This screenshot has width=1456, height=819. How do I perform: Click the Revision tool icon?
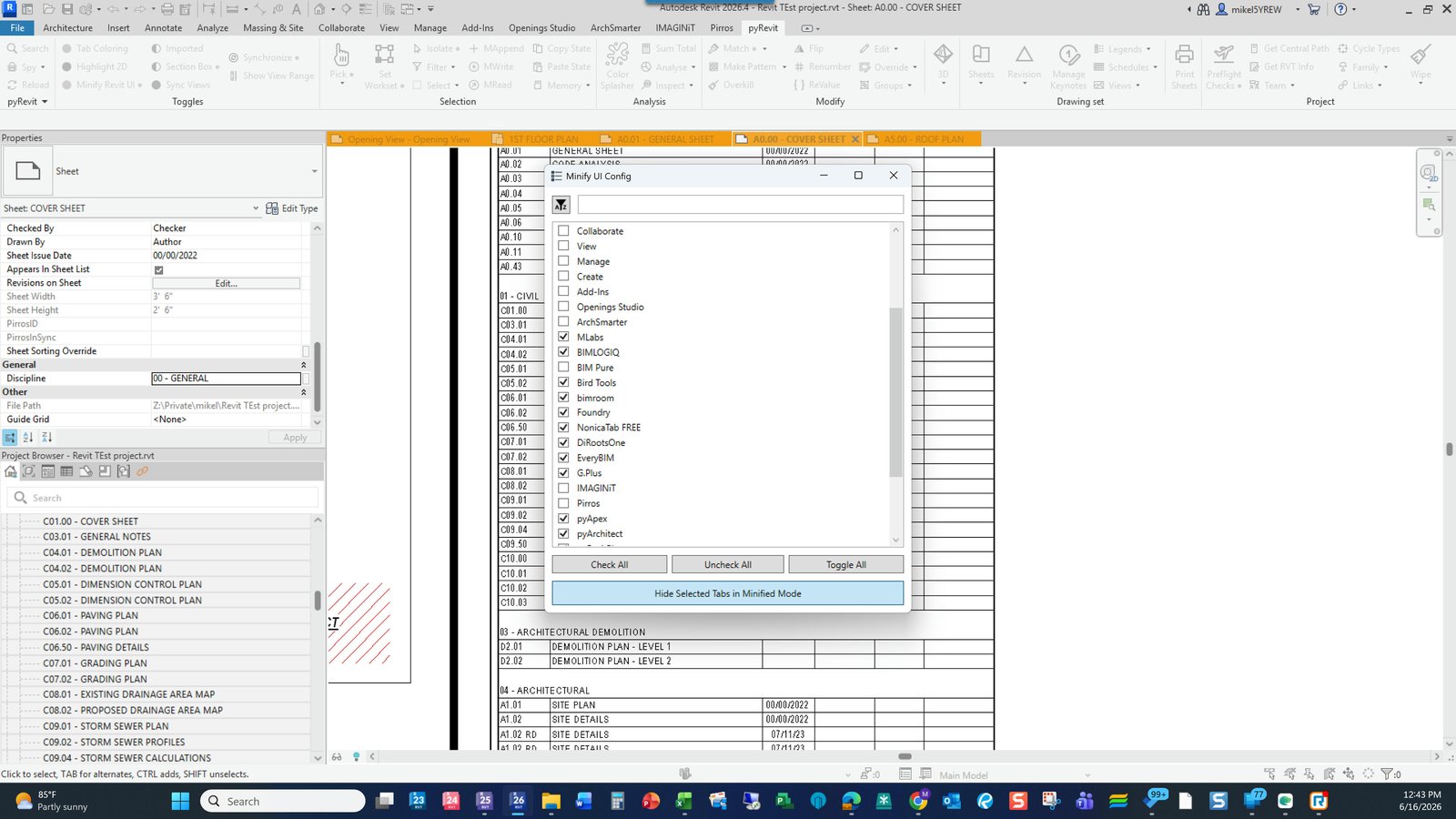point(1024,55)
